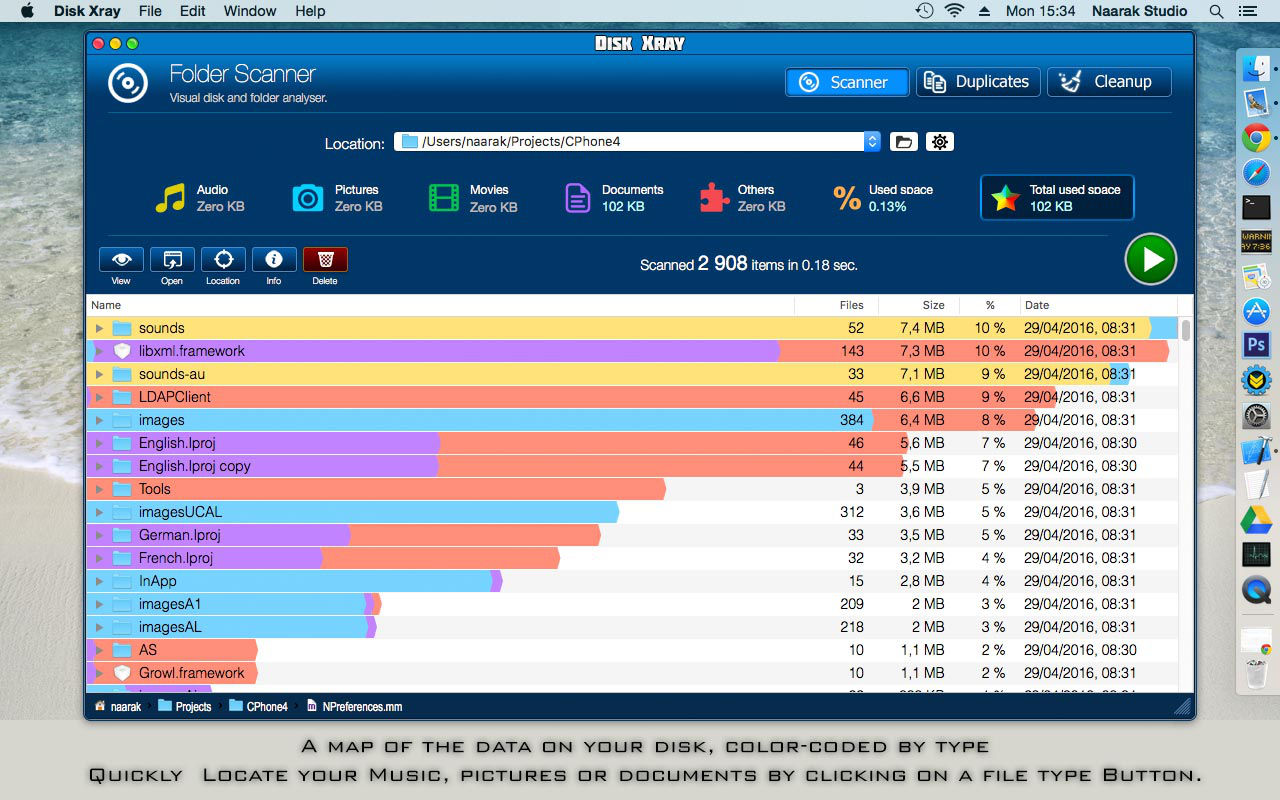Filter by Documents page icon
1280x800 pixels.
tap(578, 198)
